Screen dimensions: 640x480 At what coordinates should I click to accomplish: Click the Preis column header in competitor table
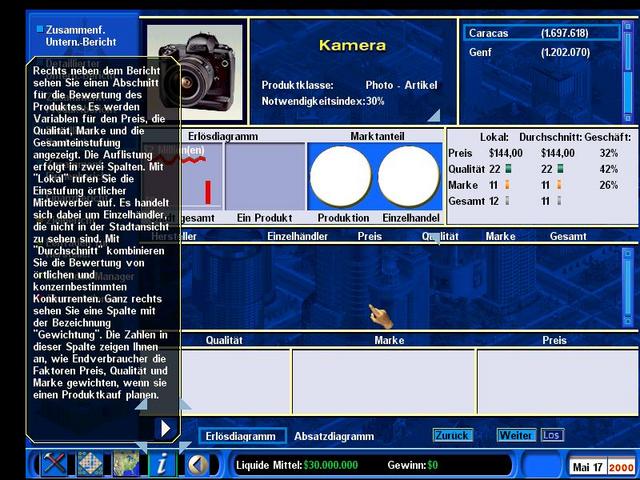pos(370,236)
